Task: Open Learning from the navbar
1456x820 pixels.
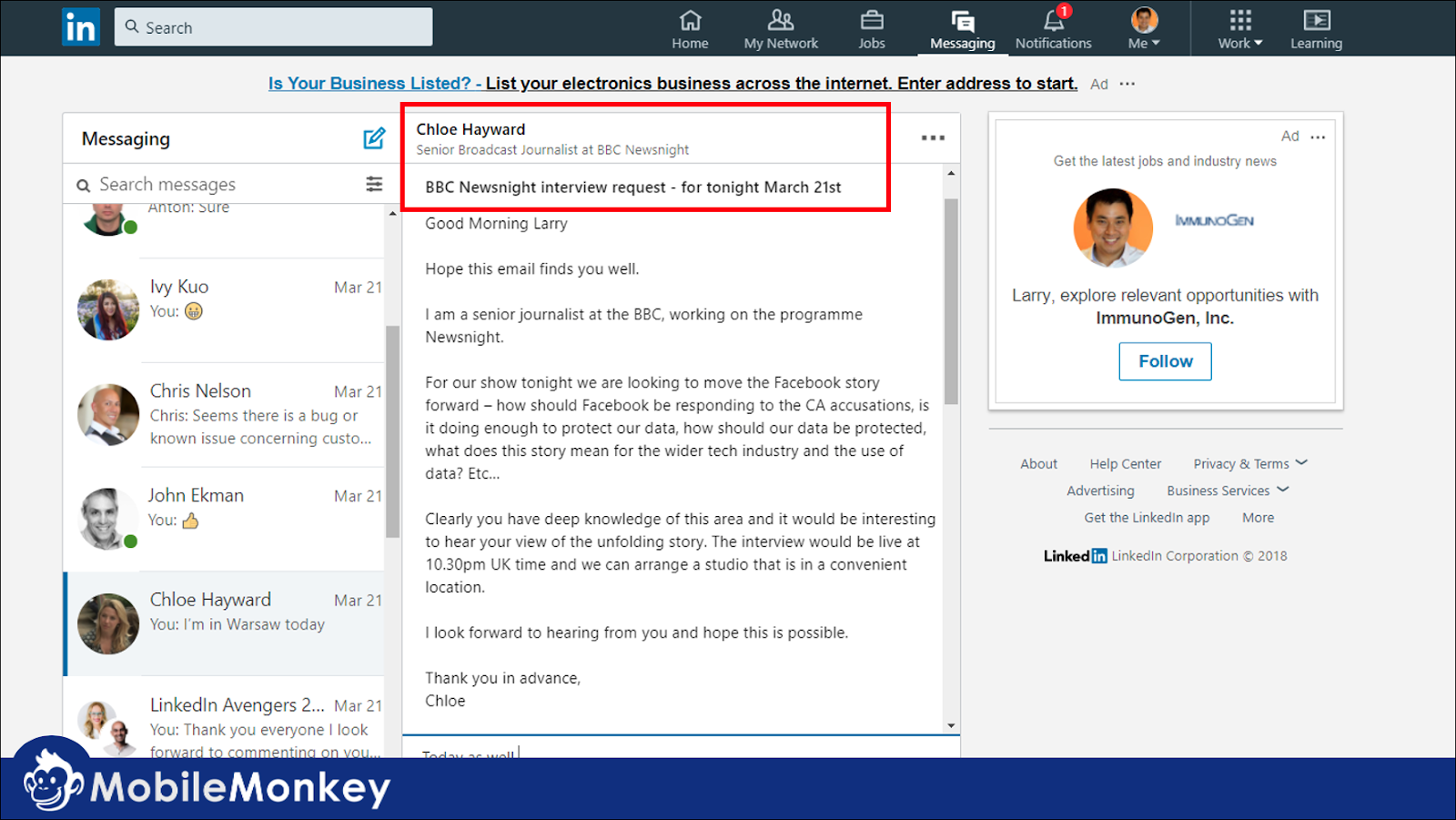Action: pyautogui.click(x=1316, y=29)
